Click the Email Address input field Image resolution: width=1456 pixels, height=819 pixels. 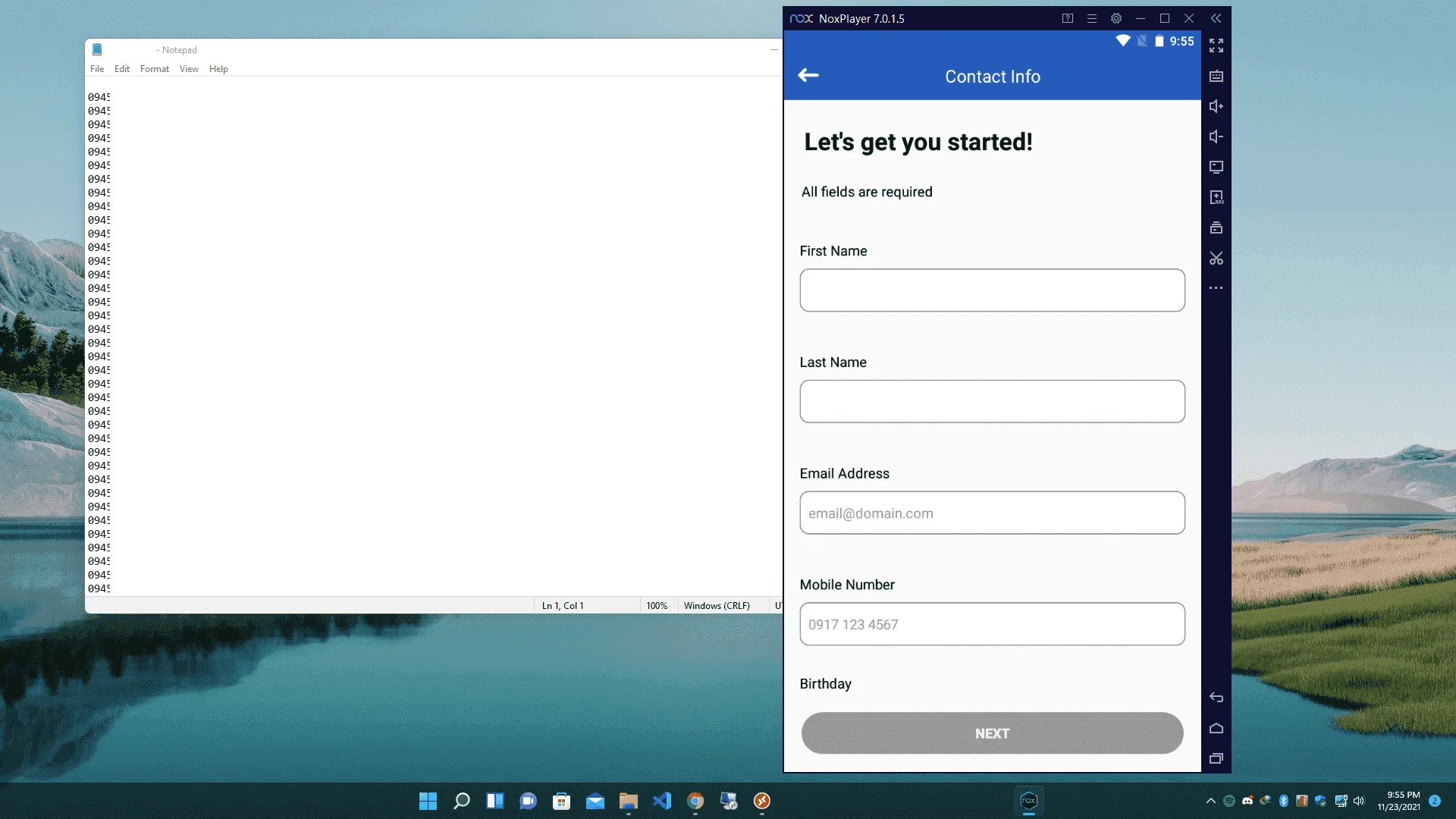click(992, 513)
